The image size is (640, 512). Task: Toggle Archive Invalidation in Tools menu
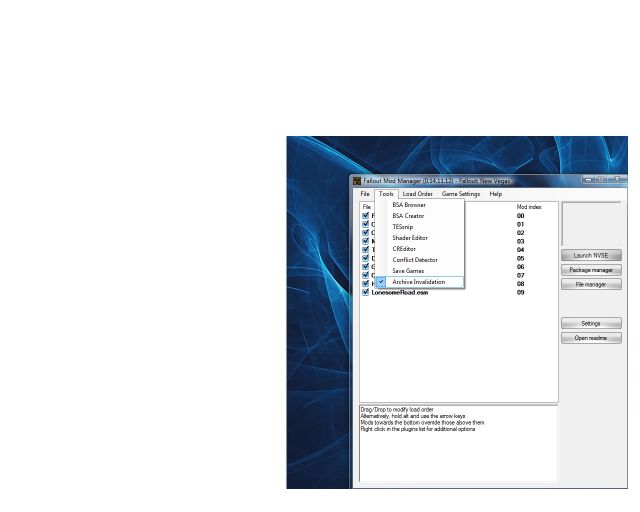pyautogui.click(x=420, y=282)
